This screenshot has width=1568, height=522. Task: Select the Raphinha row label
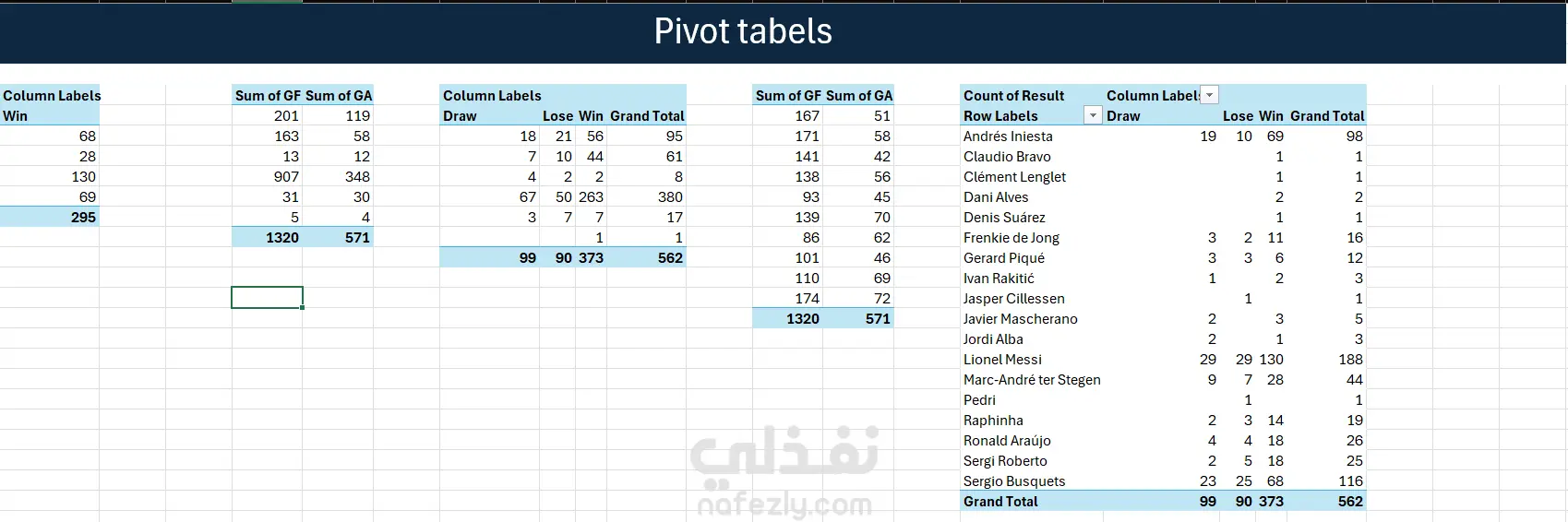click(993, 421)
